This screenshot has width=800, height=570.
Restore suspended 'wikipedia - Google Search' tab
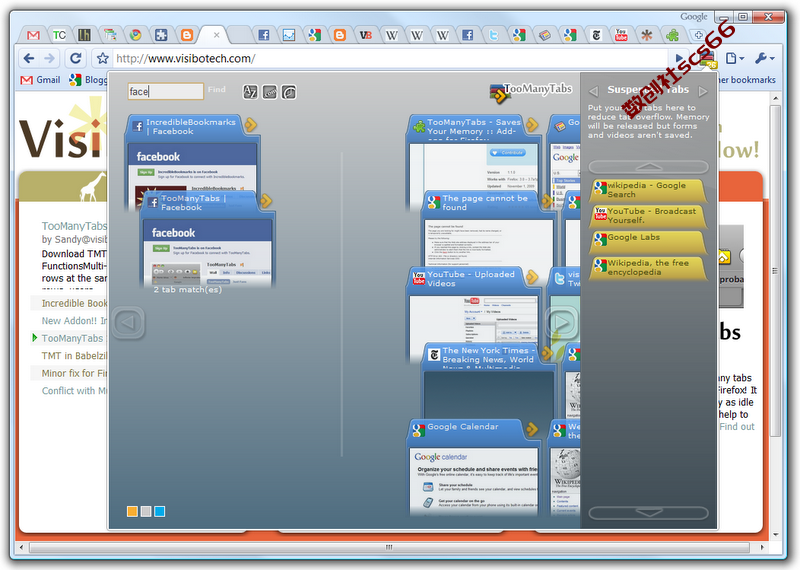pos(648,190)
